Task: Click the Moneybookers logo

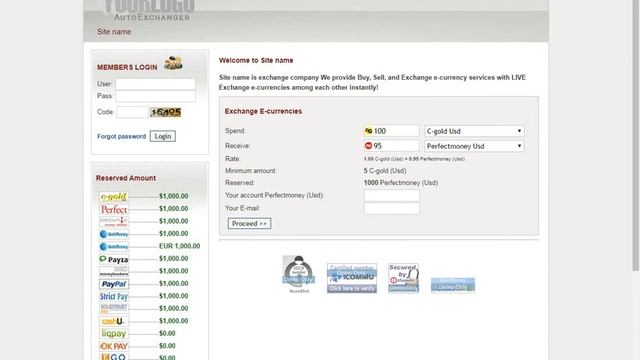Action: coord(113,271)
